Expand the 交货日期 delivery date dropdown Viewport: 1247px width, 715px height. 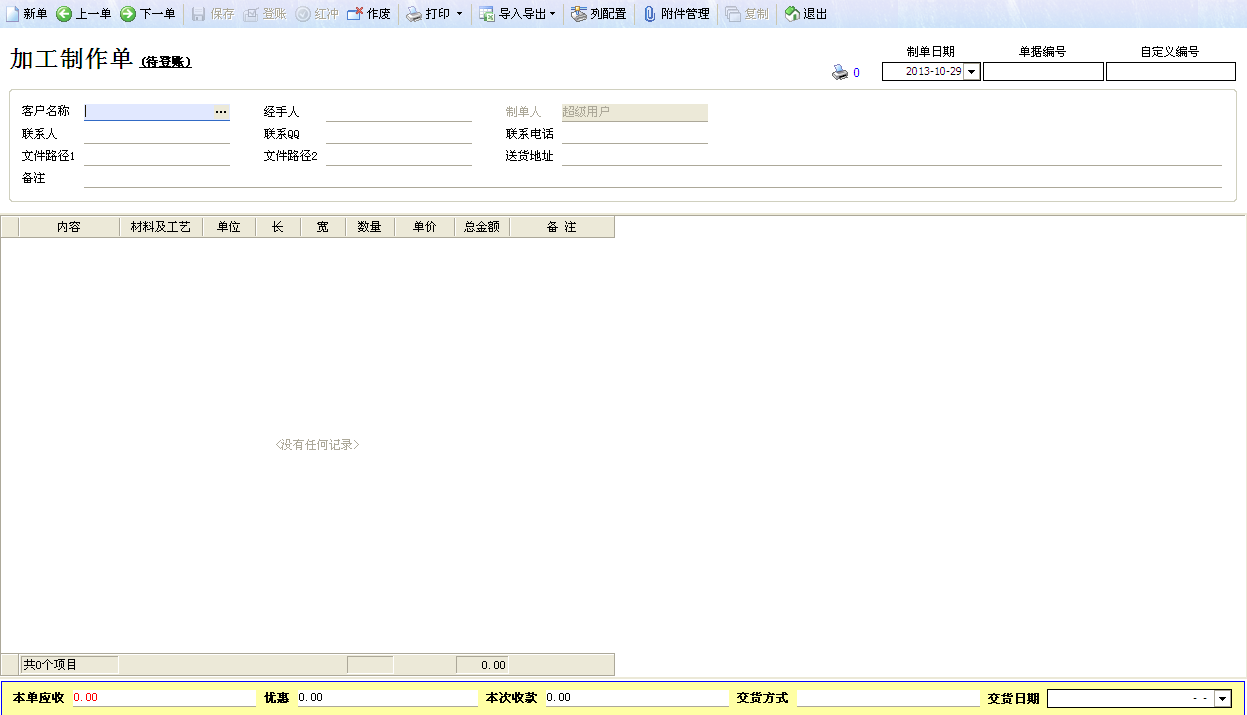(x=1222, y=698)
